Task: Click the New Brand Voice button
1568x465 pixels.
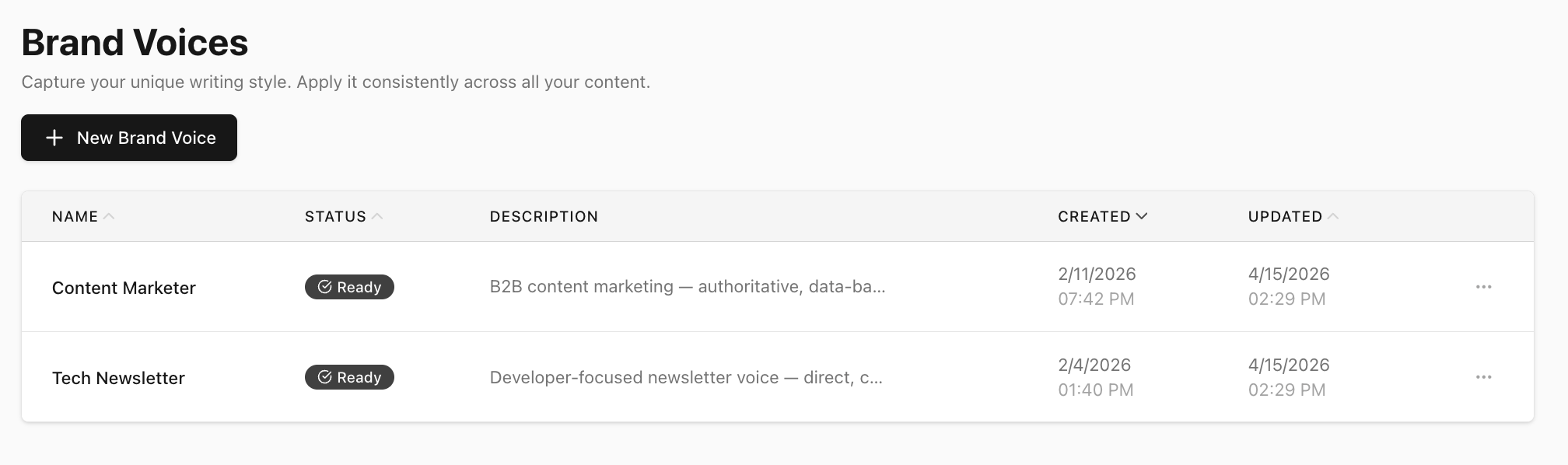Action: [x=128, y=138]
